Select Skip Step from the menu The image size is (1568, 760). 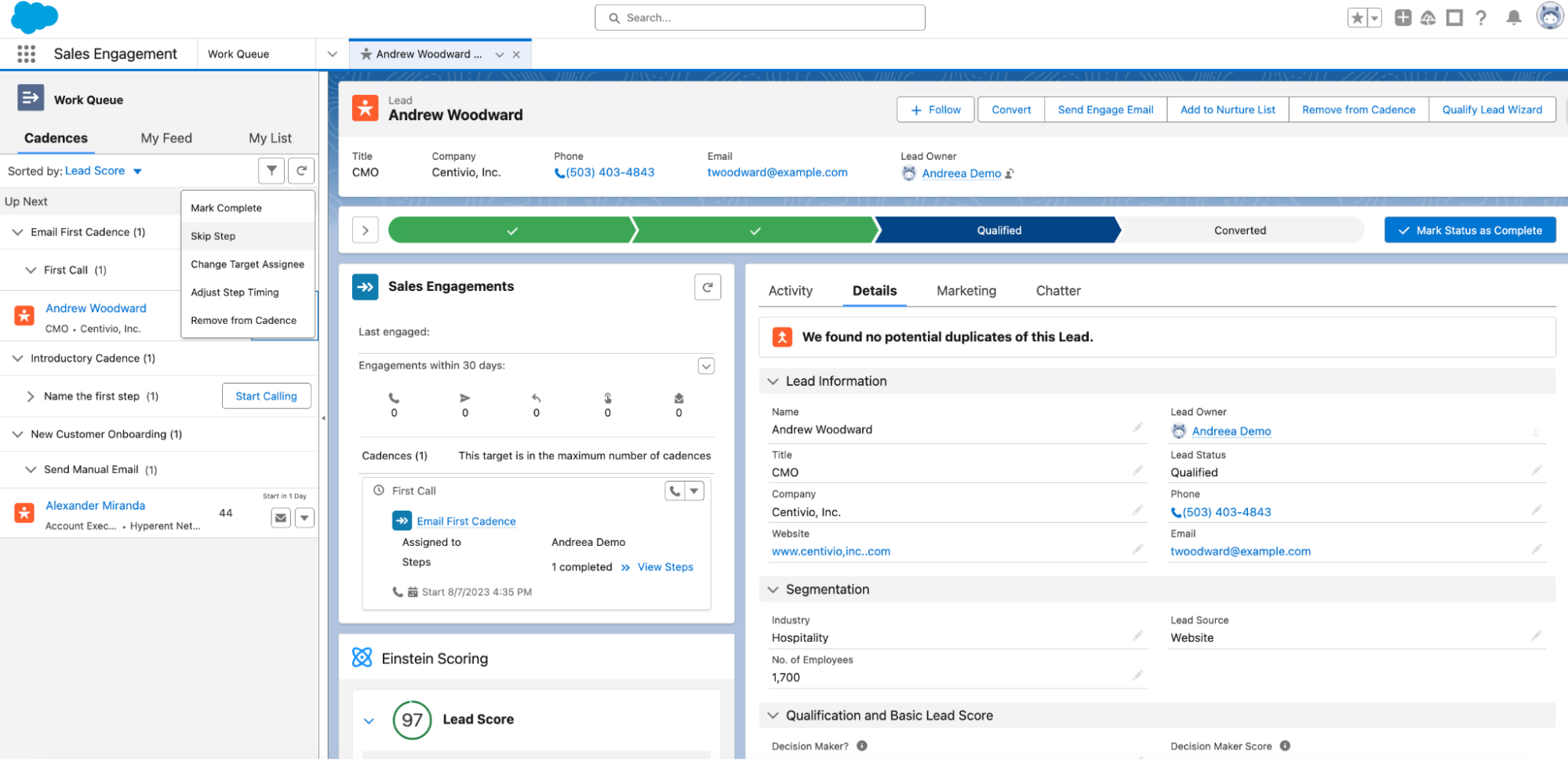(213, 236)
